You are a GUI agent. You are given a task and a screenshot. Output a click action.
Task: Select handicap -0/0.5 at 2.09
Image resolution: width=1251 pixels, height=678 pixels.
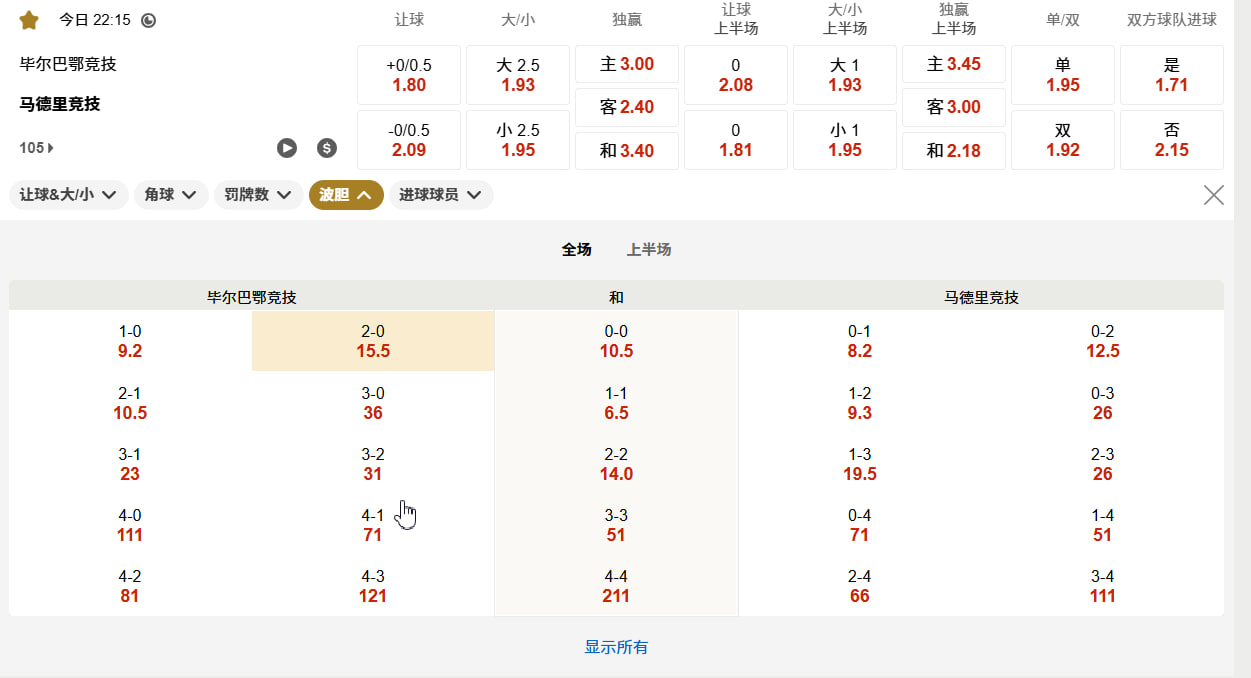click(x=409, y=140)
